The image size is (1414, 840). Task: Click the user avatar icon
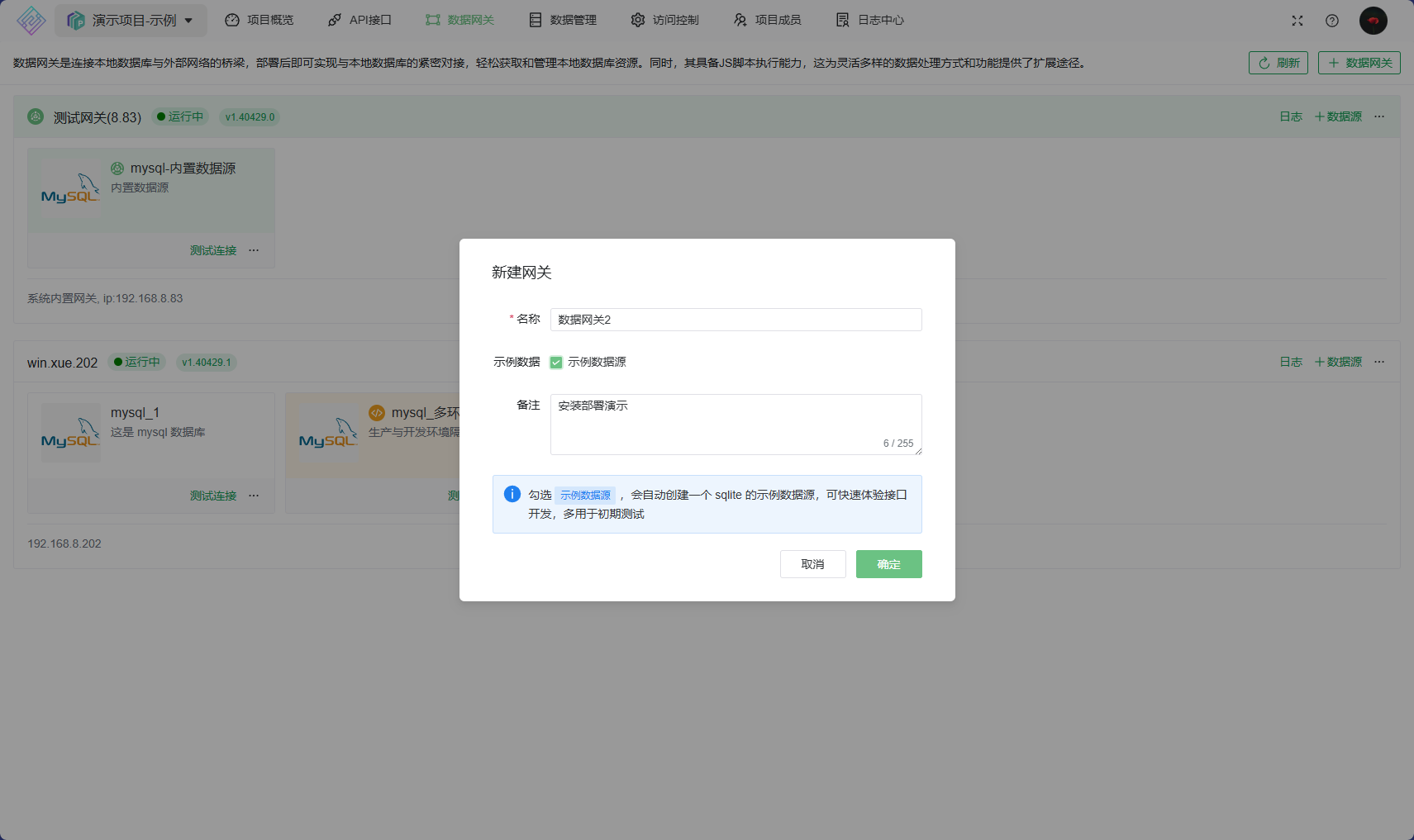coord(1373,21)
